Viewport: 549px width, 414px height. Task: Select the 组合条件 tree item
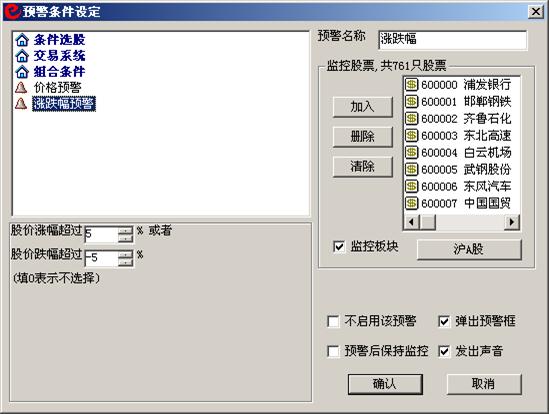(x=60, y=72)
